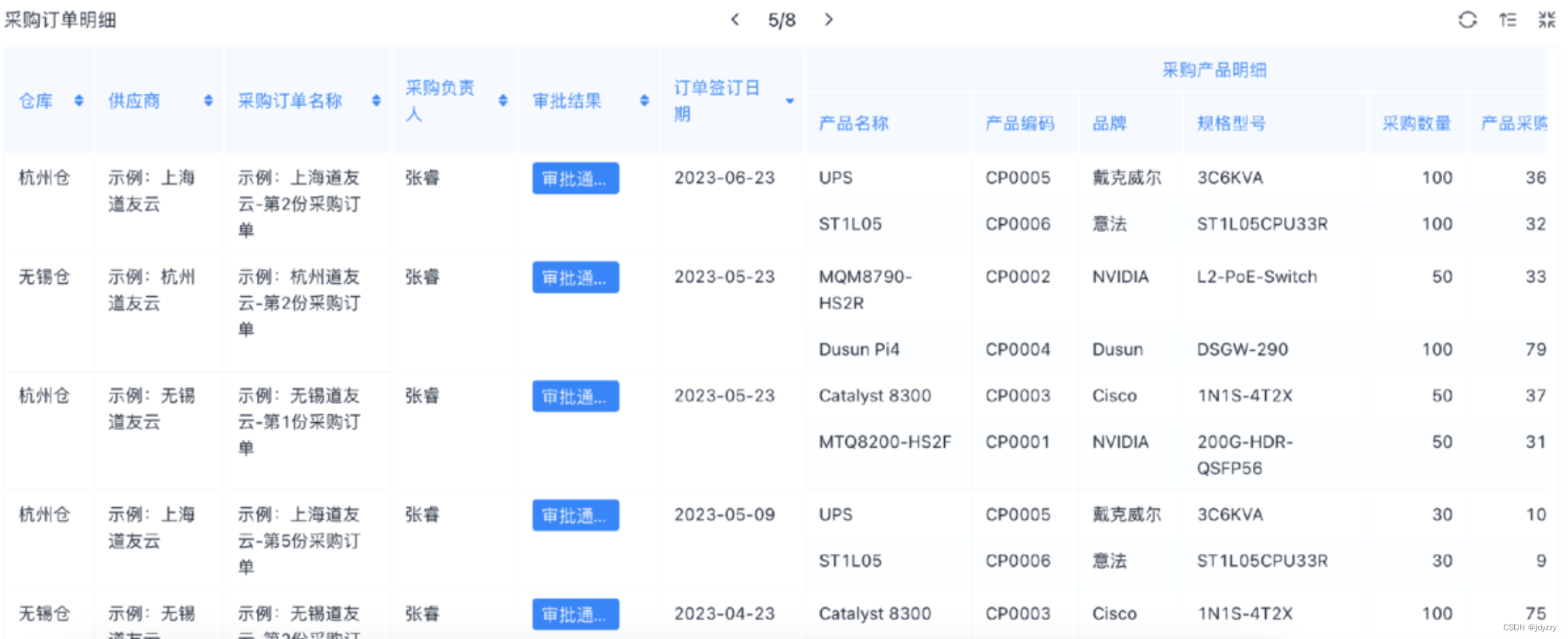Click the refresh icon

tap(1468, 20)
